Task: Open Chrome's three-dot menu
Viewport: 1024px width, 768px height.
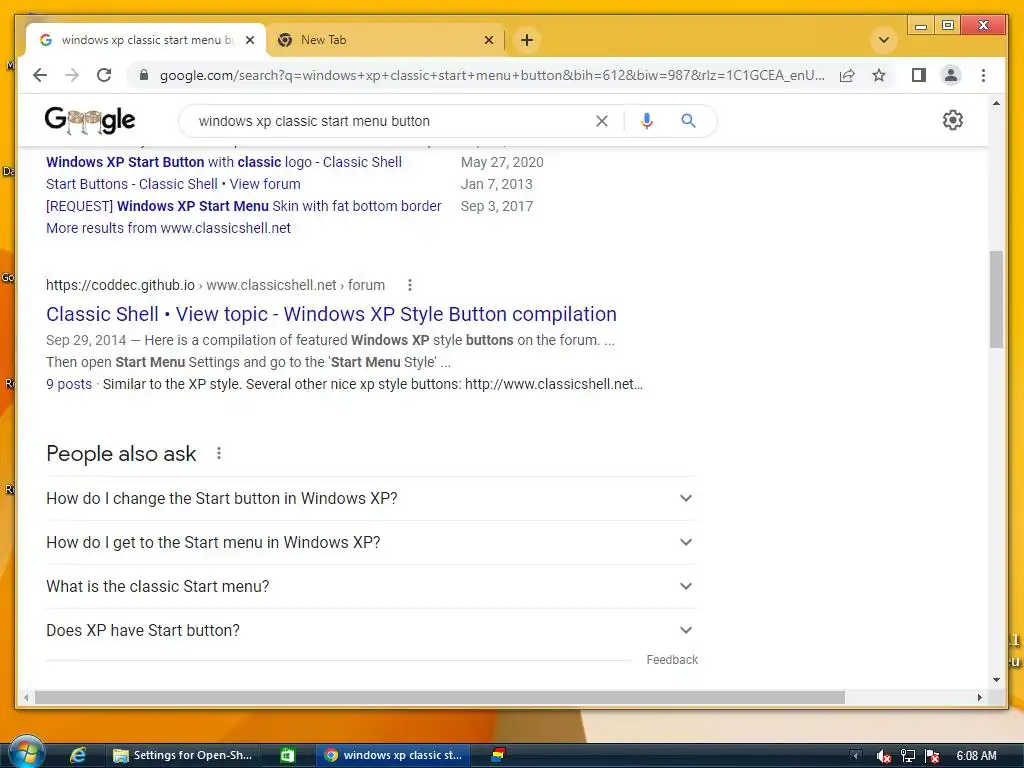Action: (x=984, y=75)
